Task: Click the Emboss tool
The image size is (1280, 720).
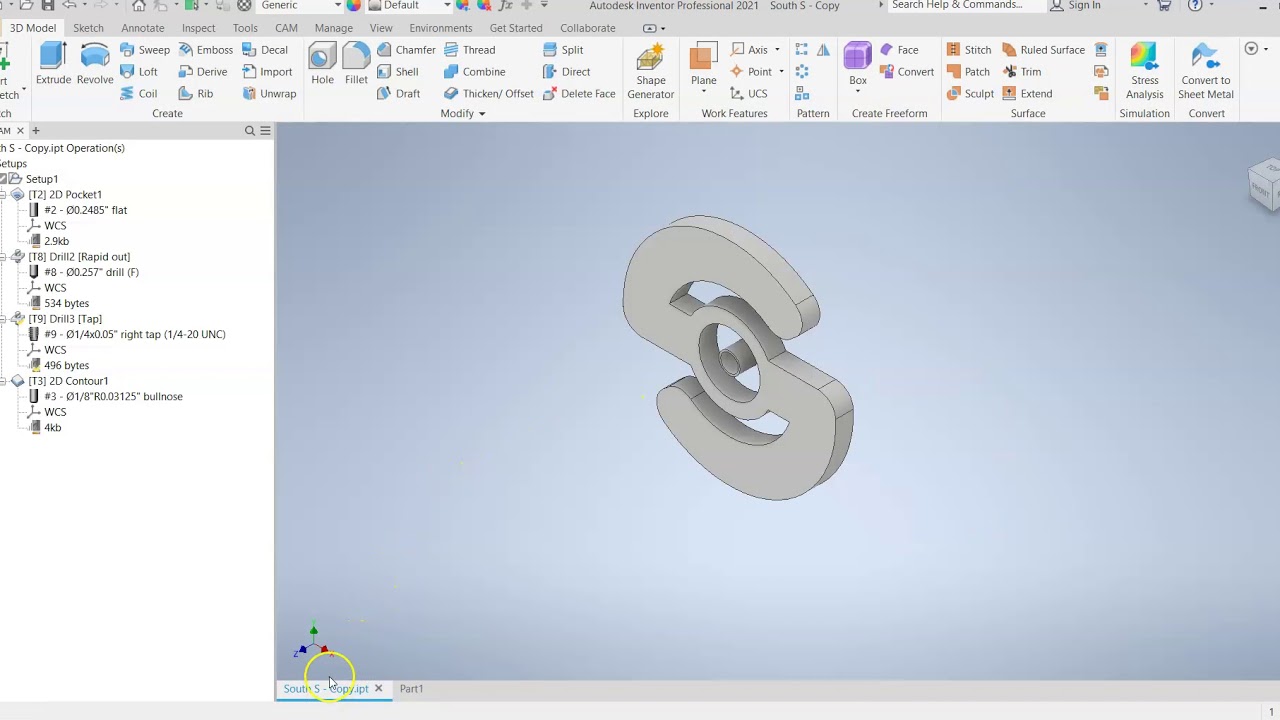Action: pyautogui.click(x=205, y=50)
